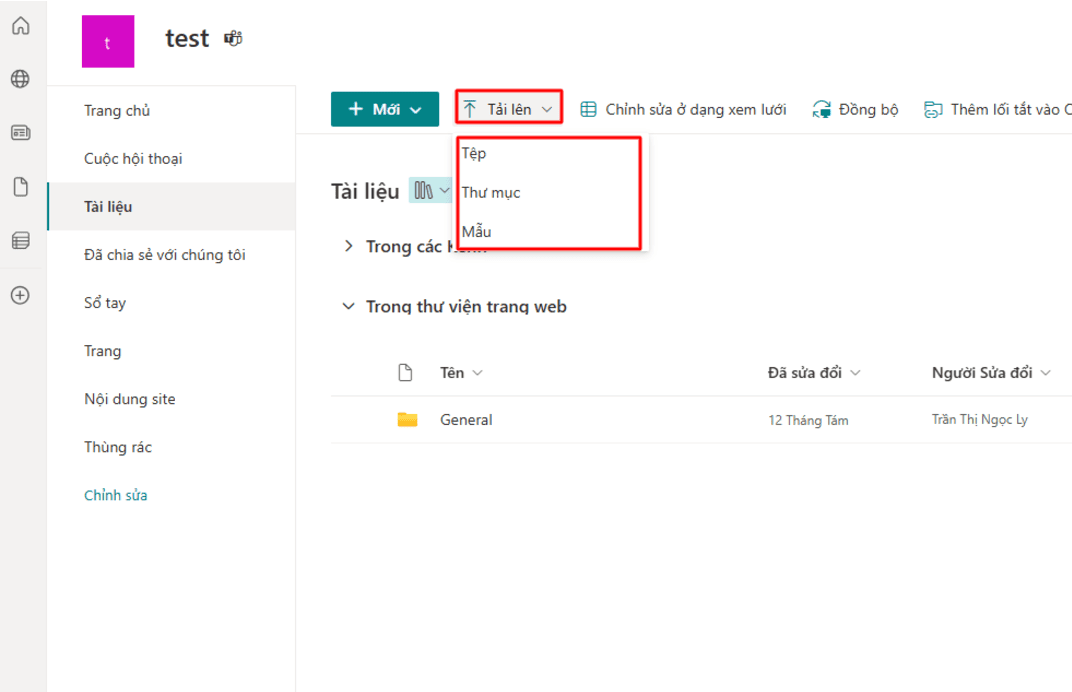The width and height of the screenshot is (1072, 692).
Task: Click the General folder icon
Action: (x=407, y=419)
